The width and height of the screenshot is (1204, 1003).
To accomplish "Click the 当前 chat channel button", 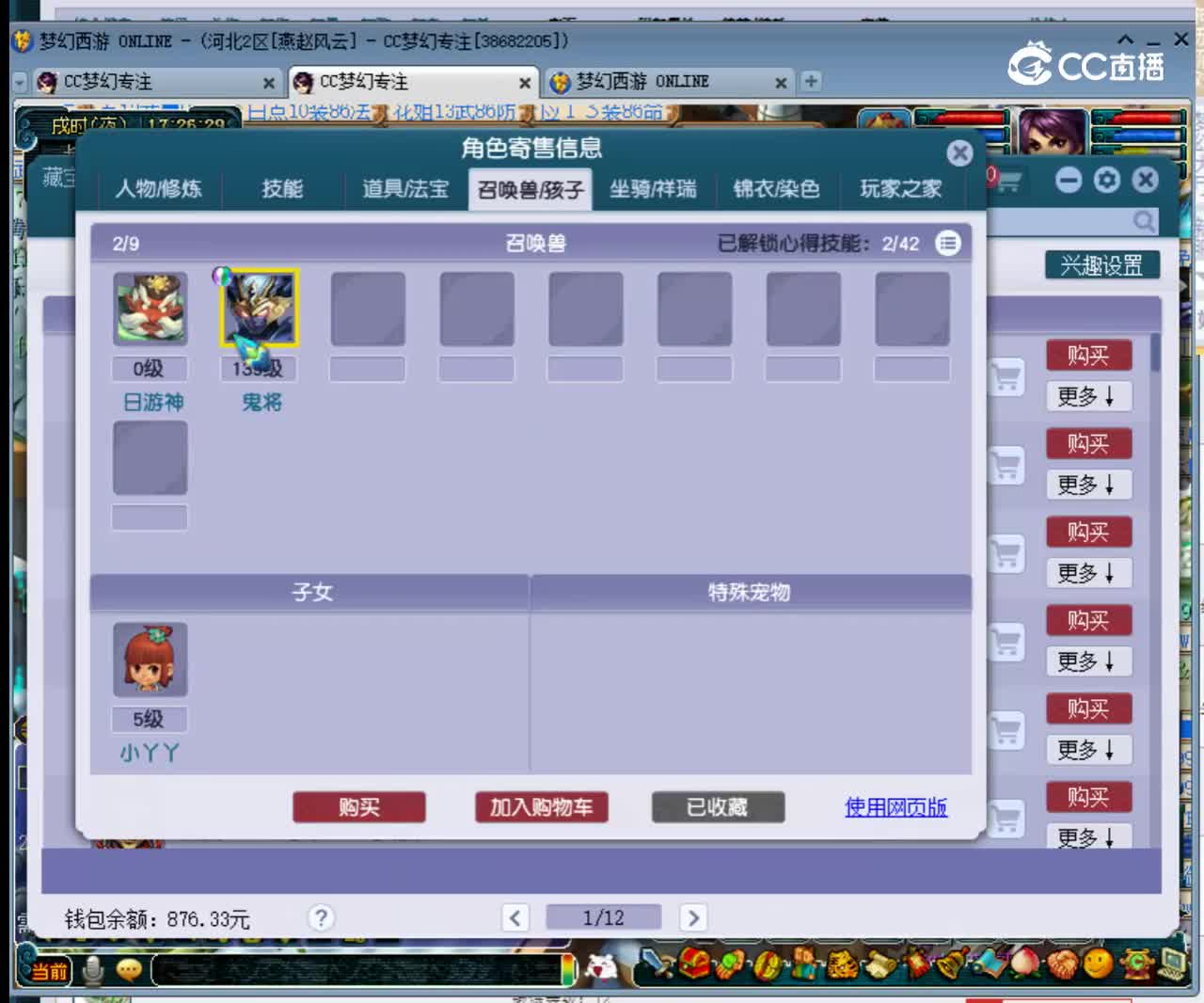I will click(50, 971).
